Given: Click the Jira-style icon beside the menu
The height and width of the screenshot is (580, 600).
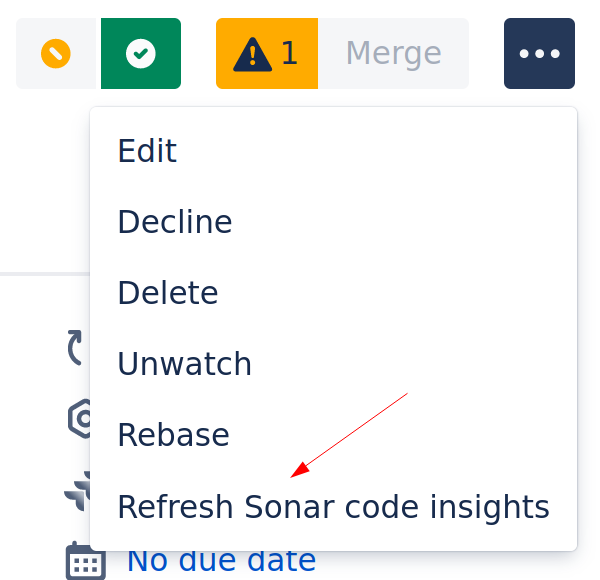Looking at the screenshot, I should point(77,490).
